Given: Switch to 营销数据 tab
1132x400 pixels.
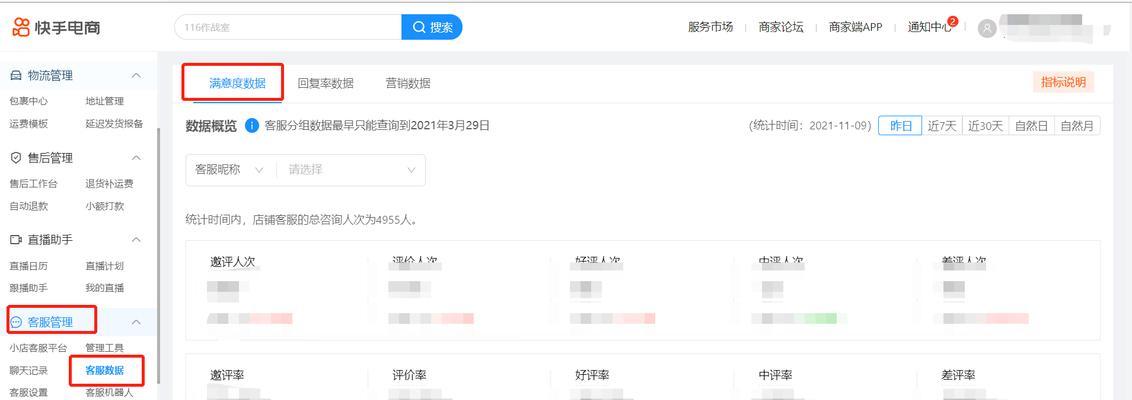Looking at the screenshot, I should (x=408, y=83).
